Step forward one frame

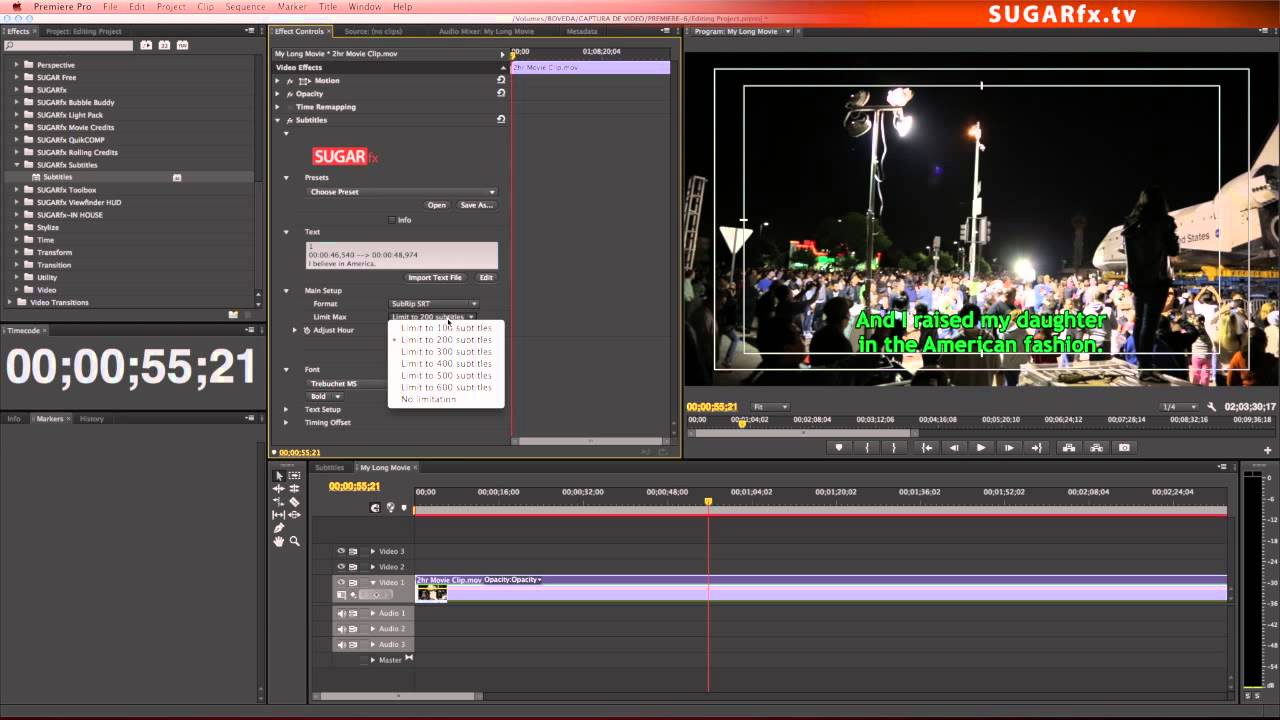pos(1009,448)
